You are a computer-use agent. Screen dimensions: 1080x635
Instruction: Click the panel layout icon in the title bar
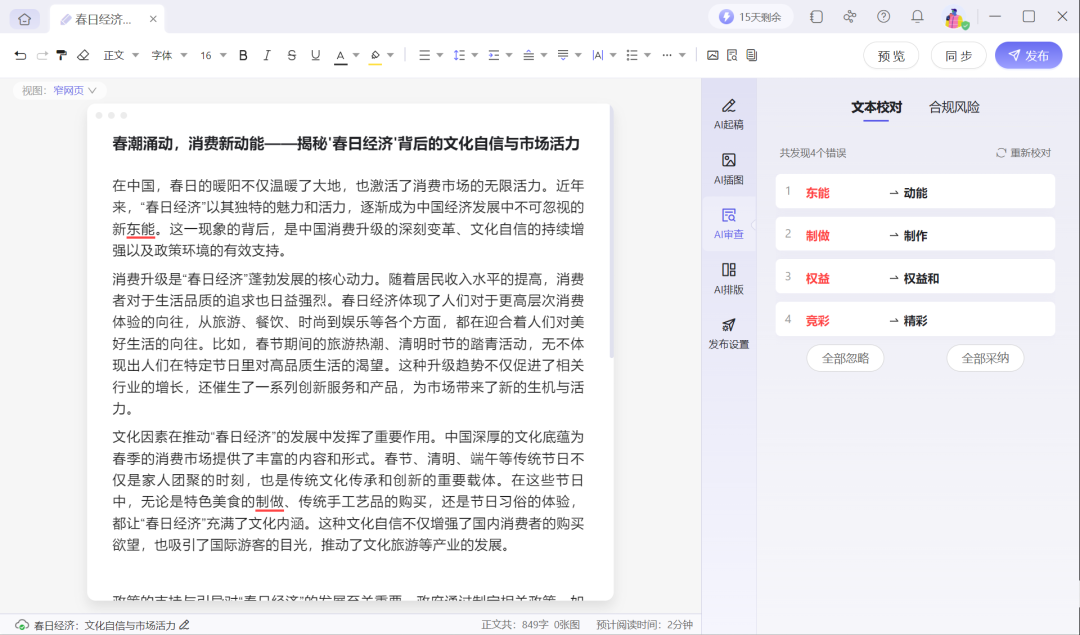pos(816,17)
